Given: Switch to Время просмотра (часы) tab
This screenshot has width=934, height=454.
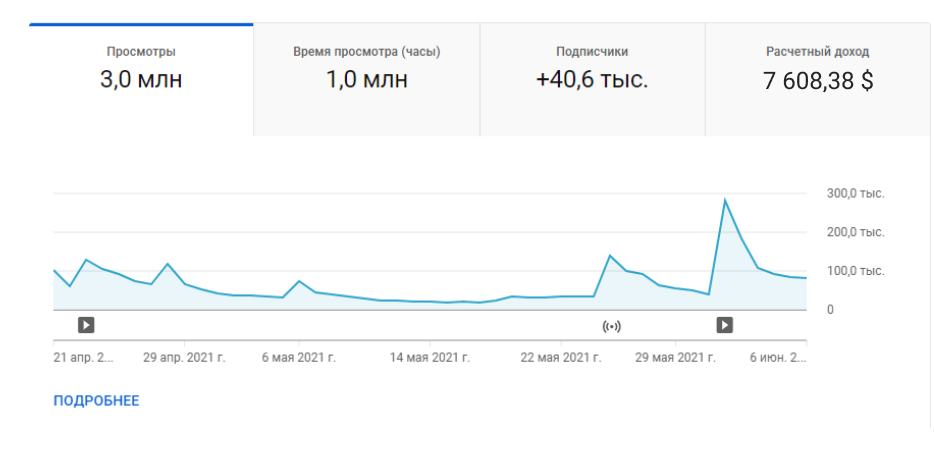Looking at the screenshot, I should (366, 80).
